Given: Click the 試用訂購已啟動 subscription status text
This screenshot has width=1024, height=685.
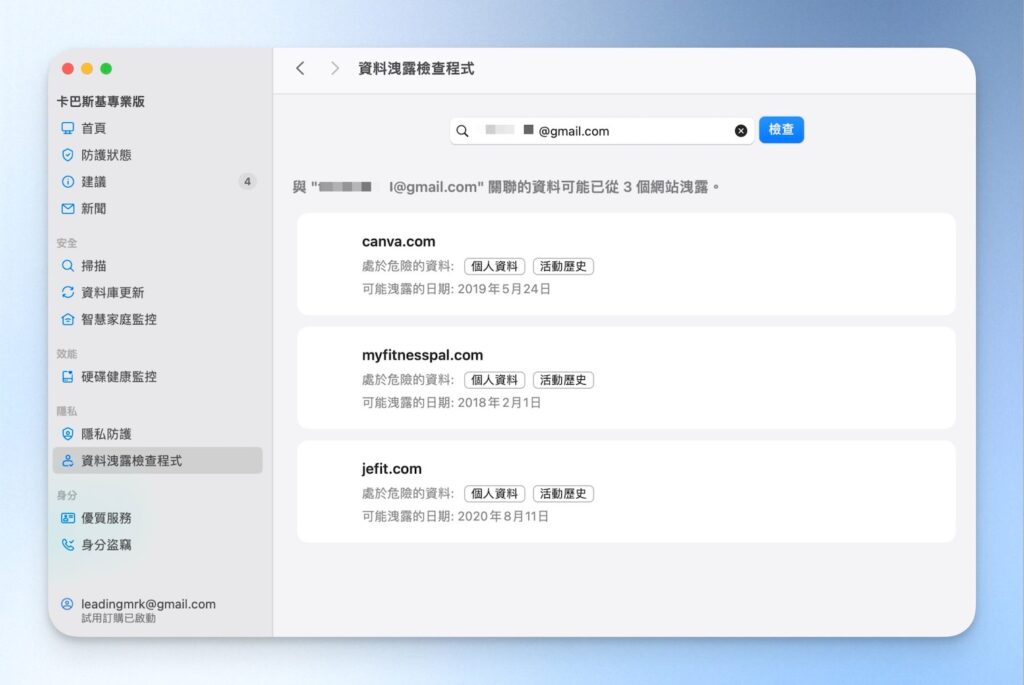Looking at the screenshot, I should [x=118, y=618].
